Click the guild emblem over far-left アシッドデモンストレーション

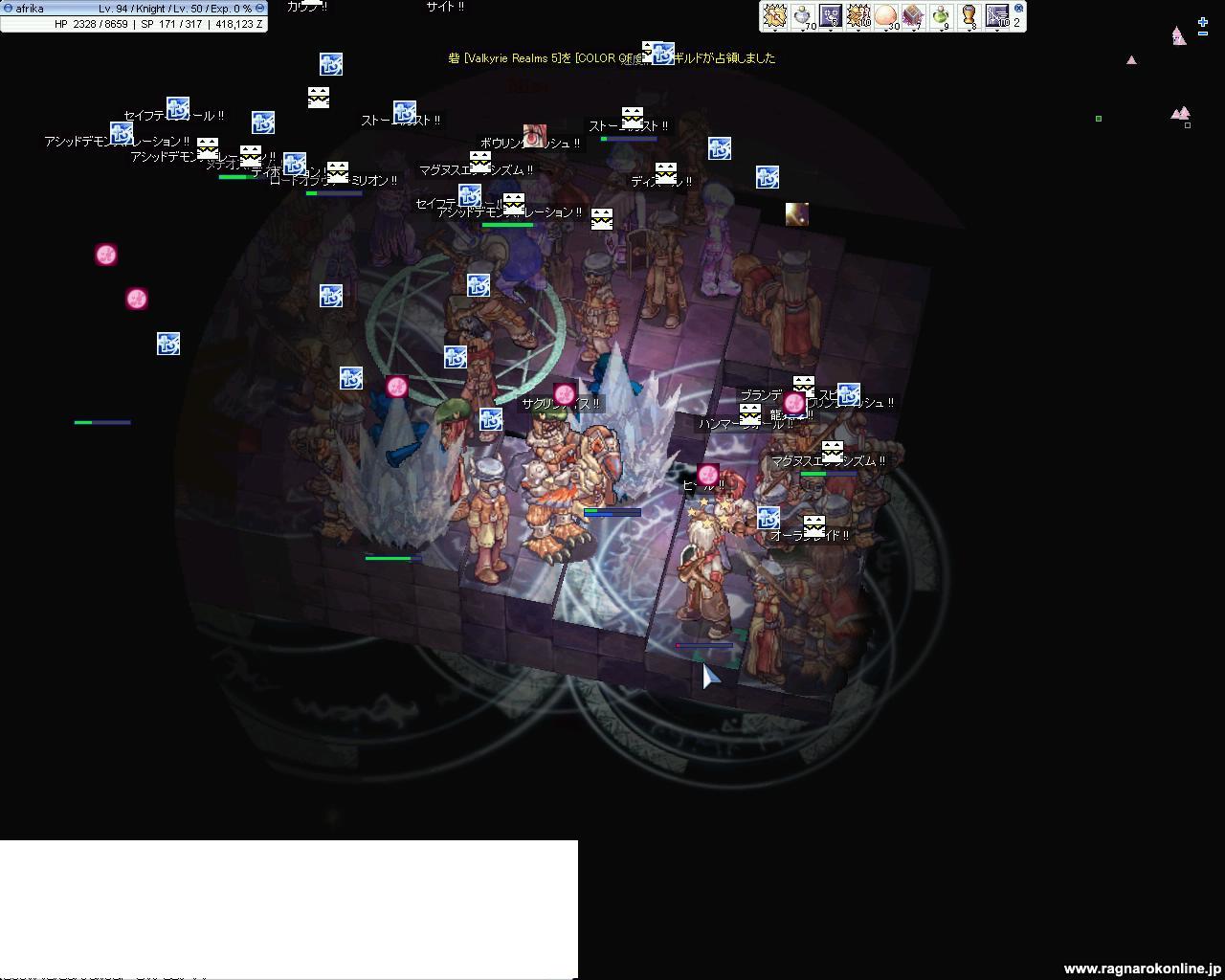click(x=122, y=133)
